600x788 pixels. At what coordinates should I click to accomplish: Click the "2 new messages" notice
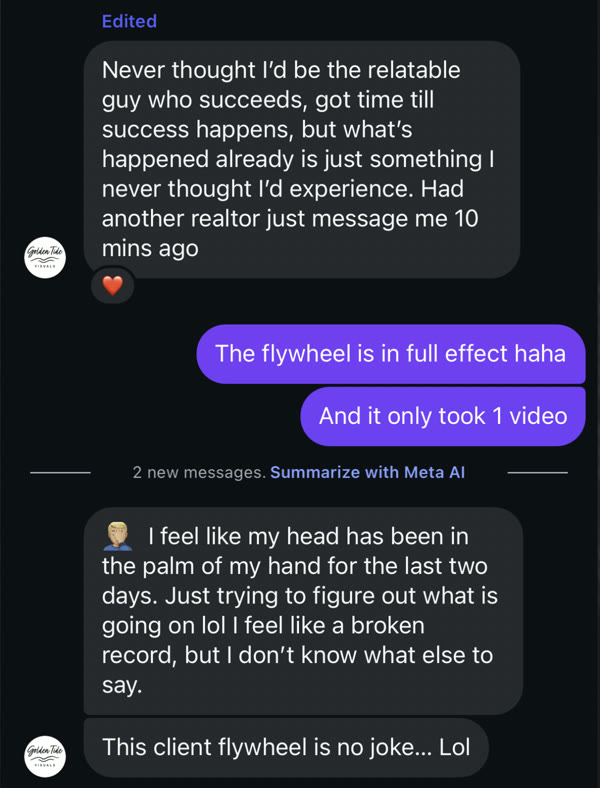tap(198, 472)
